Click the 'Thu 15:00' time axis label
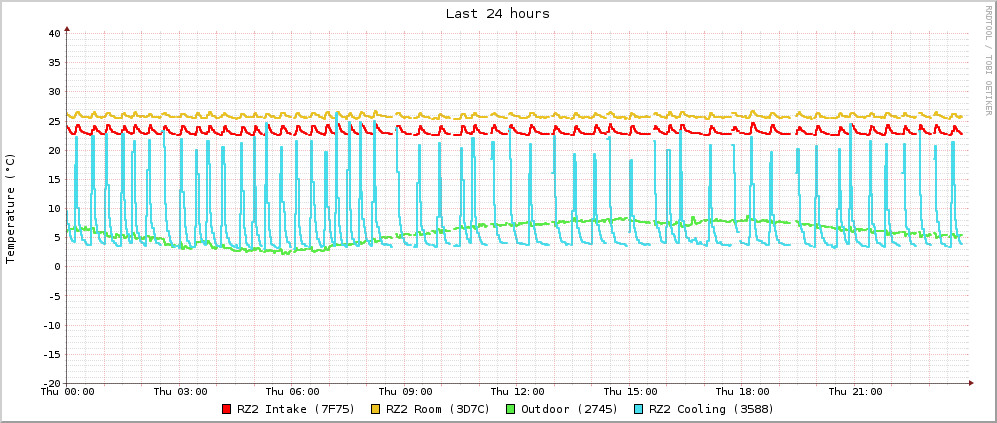 630,391
